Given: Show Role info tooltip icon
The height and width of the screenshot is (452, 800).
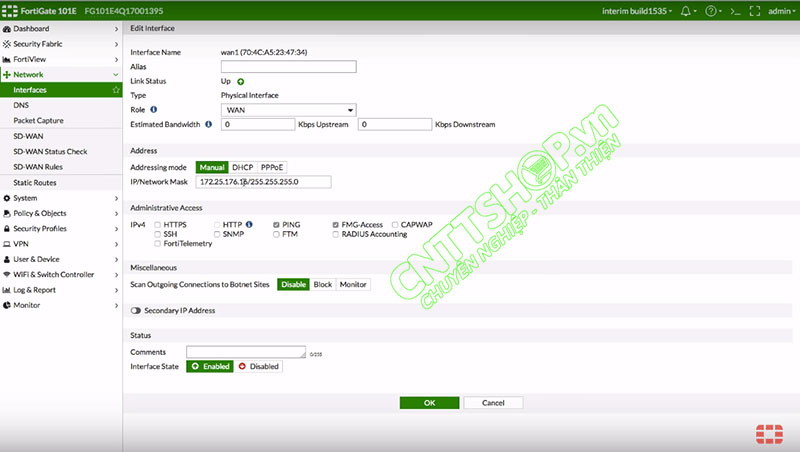Looking at the screenshot, I should coord(154,109).
